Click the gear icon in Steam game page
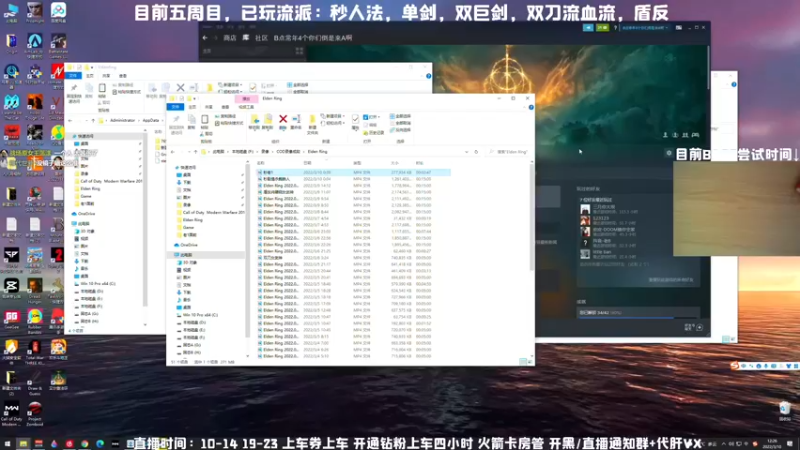Image resolution: width=800 pixels, height=450 pixels. point(669,153)
